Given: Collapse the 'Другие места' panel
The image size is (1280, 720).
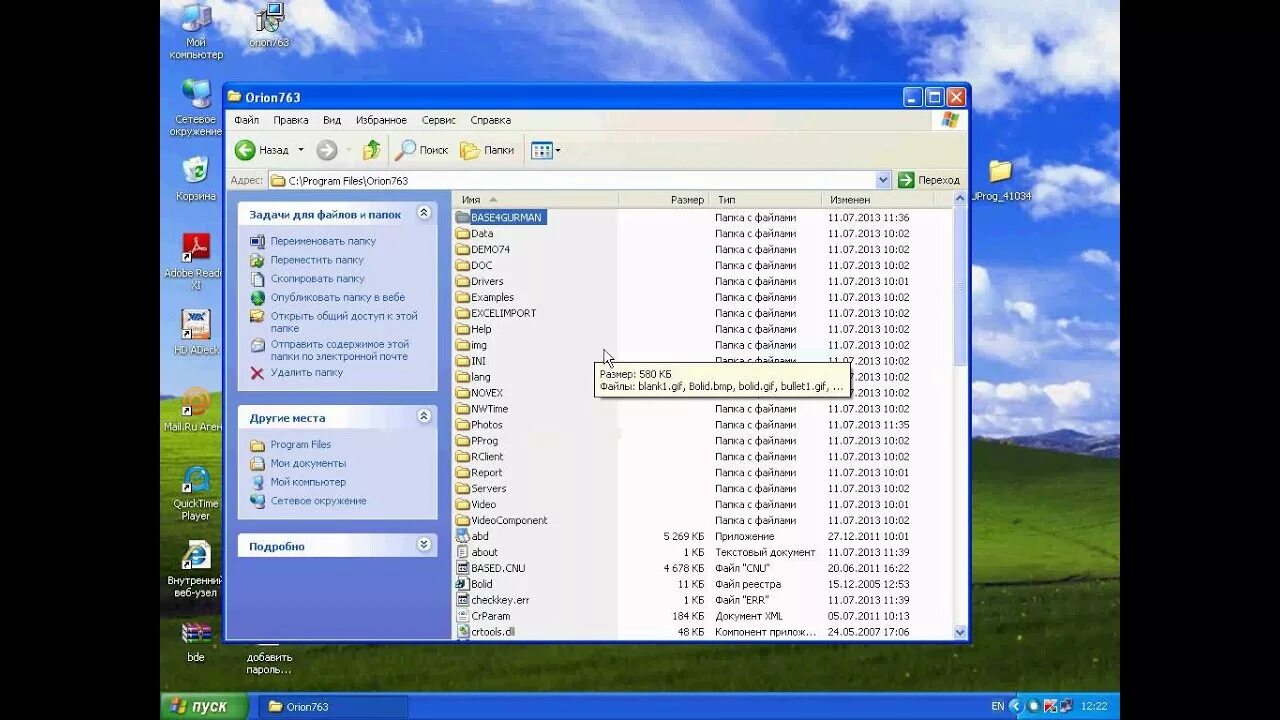Looking at the screenshot, I should [x=424, y=416].
